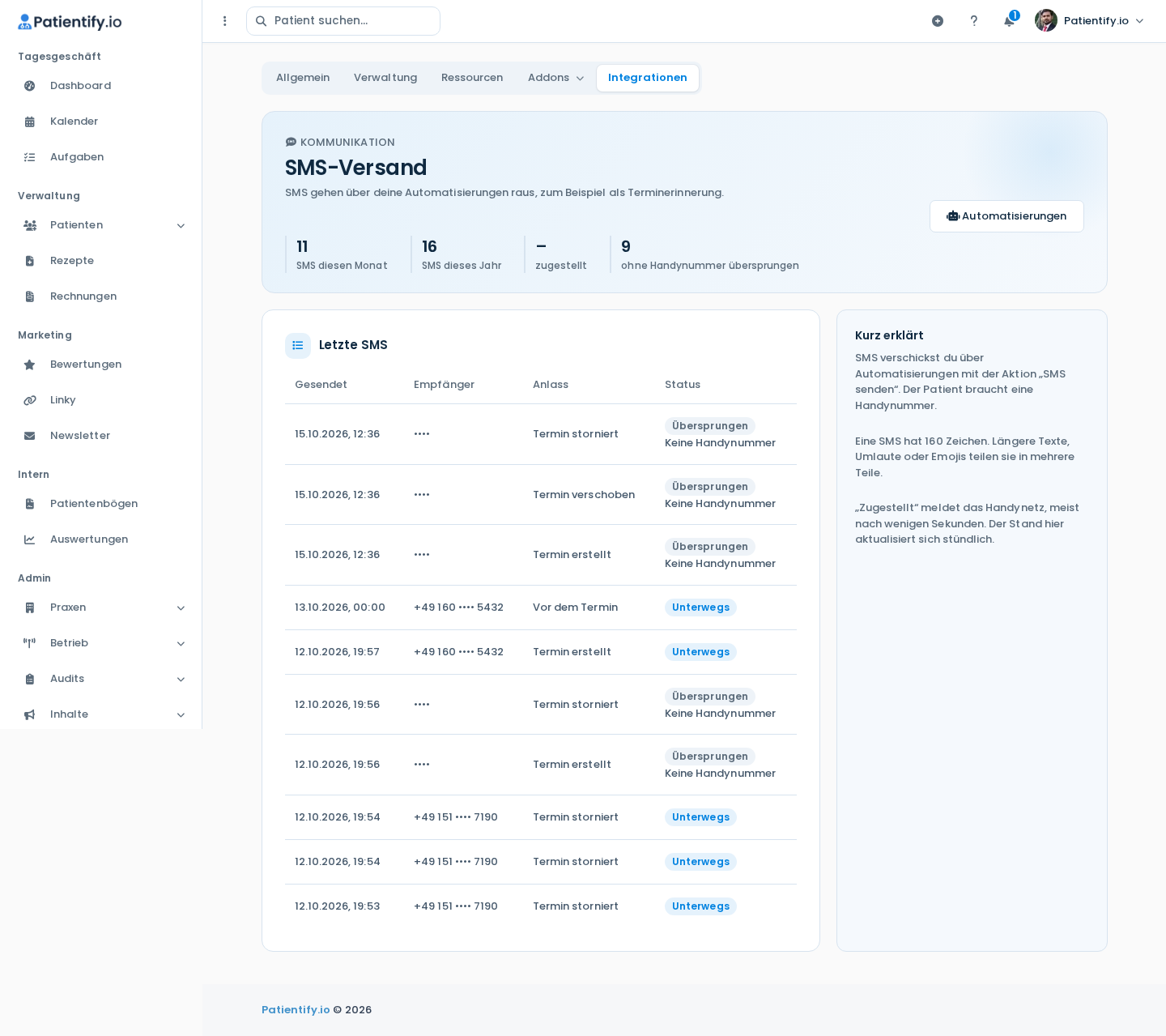Click the Auswertungen chart icon
Viewport: 1166px width, 1036px height.
click(30, 539)
